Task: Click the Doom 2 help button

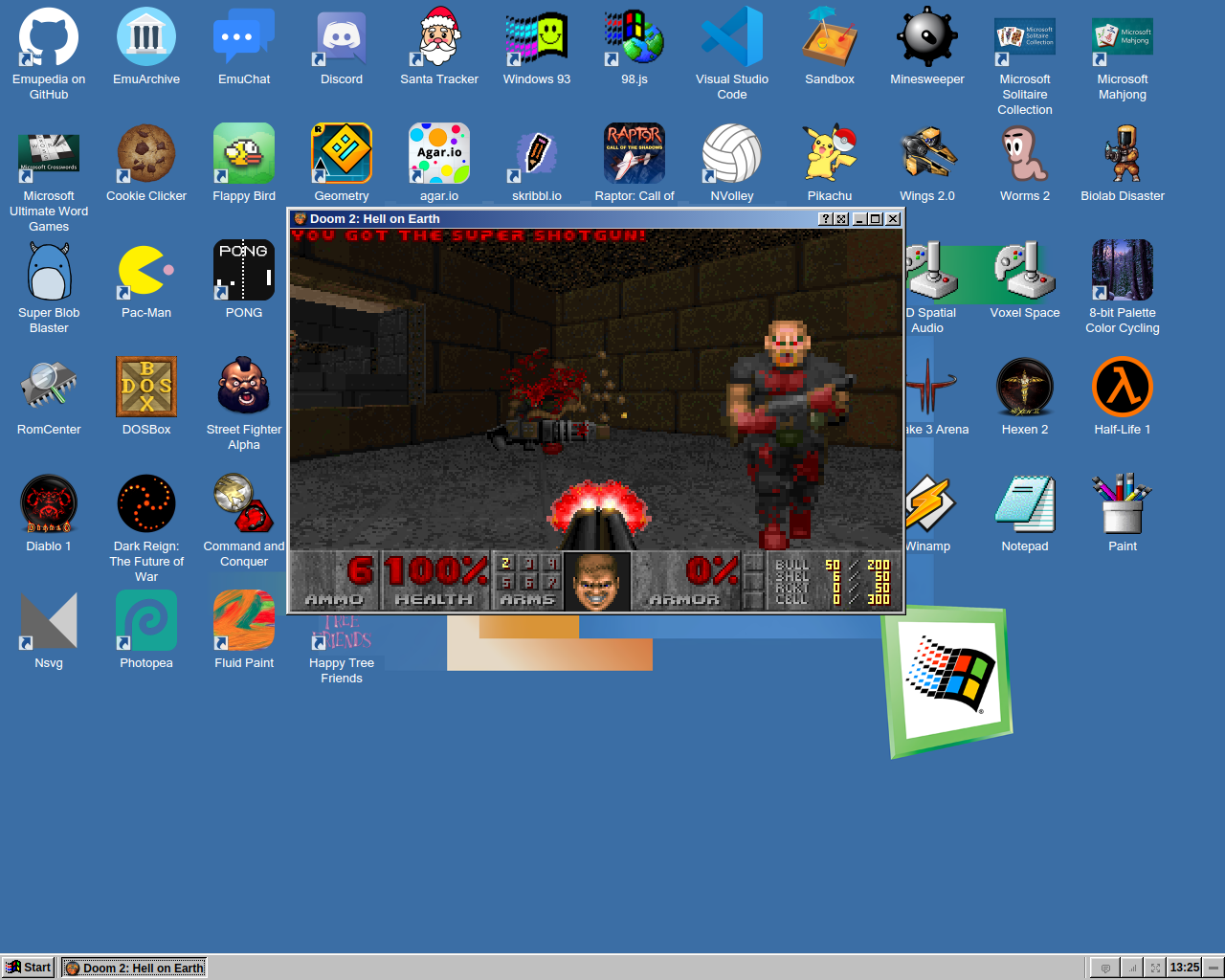Action: [824, 218]
